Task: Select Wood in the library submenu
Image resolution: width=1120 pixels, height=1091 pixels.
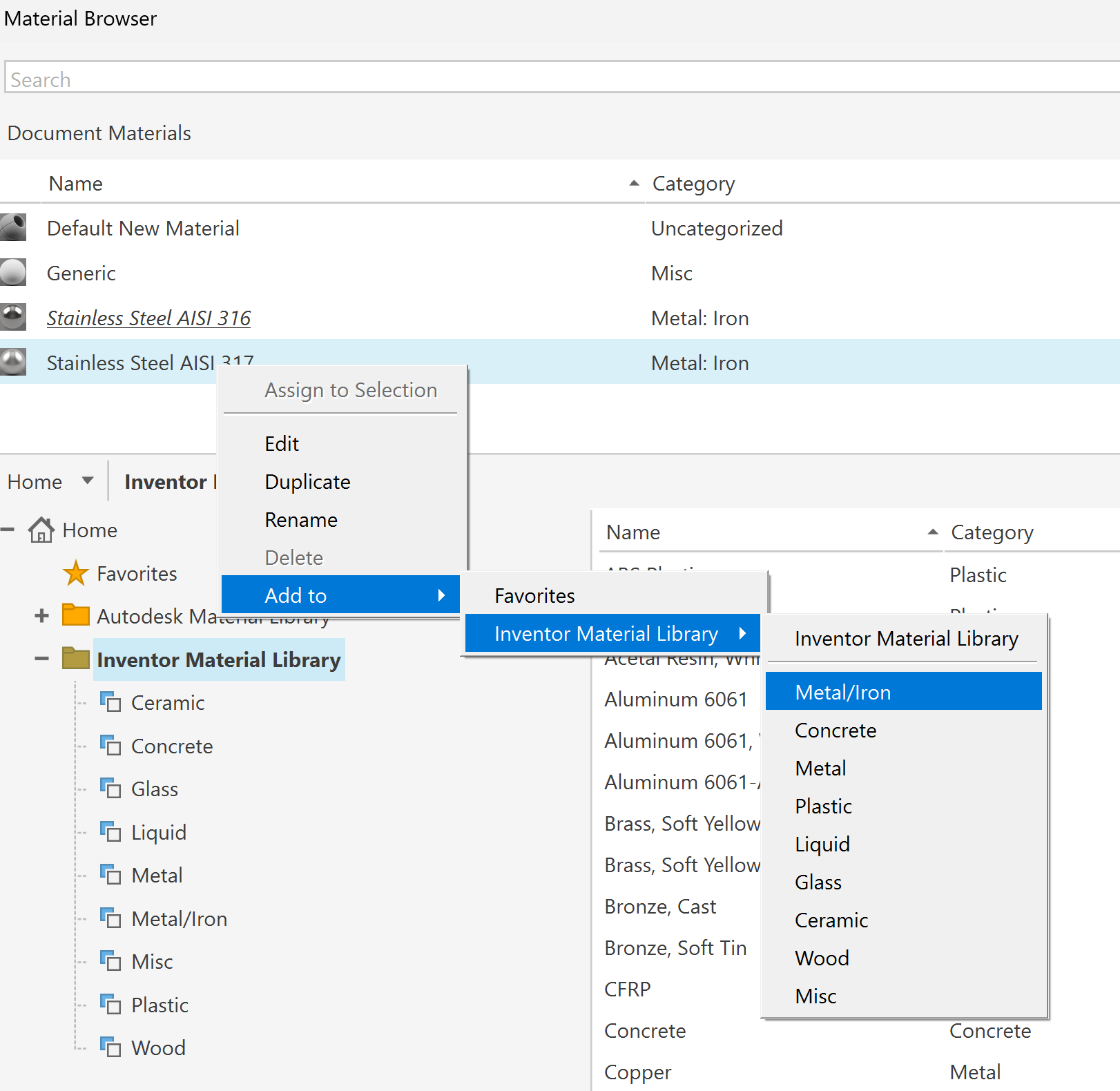Action: (x=904, y=958)
